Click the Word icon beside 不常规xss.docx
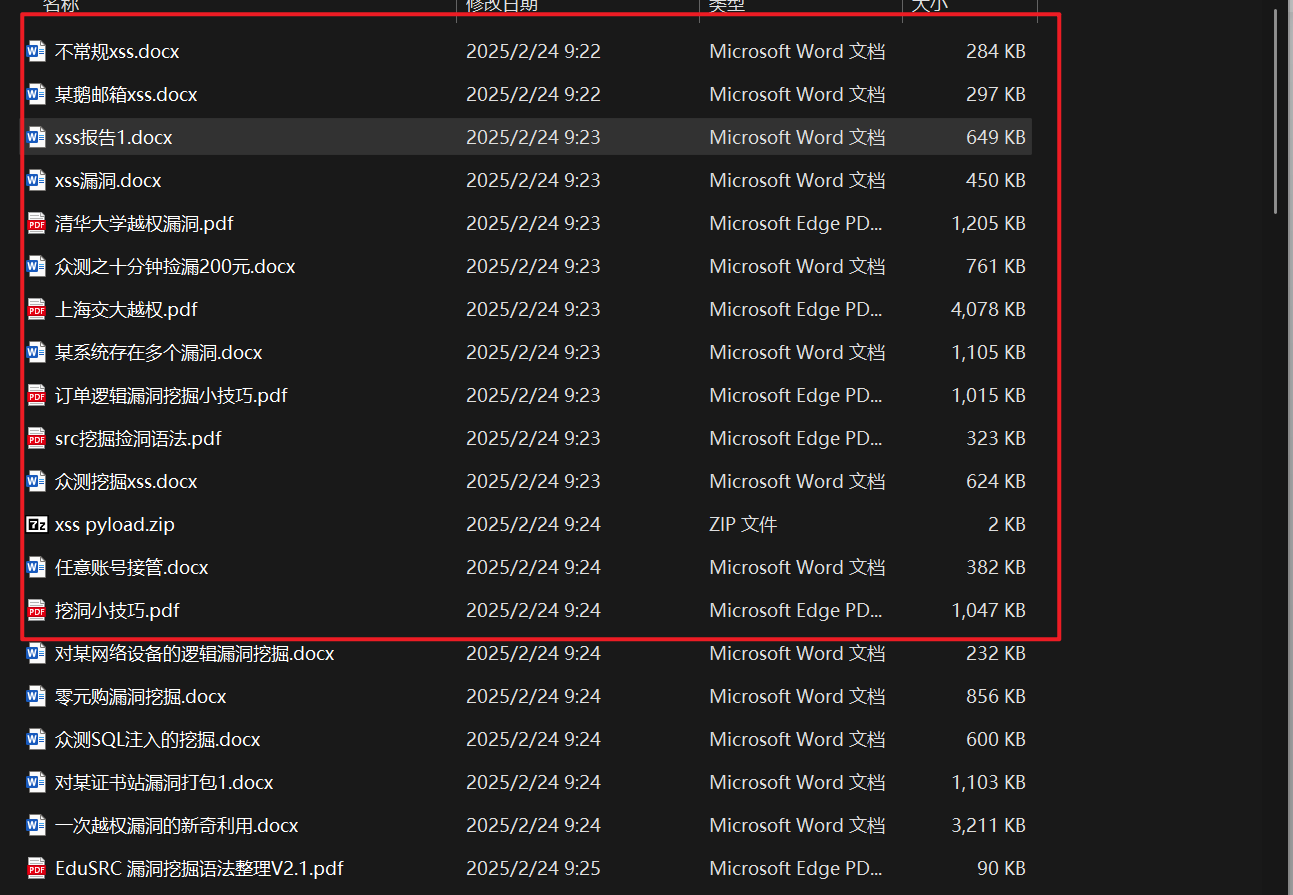Screen dimensions: 1293x895 [36, 51]
